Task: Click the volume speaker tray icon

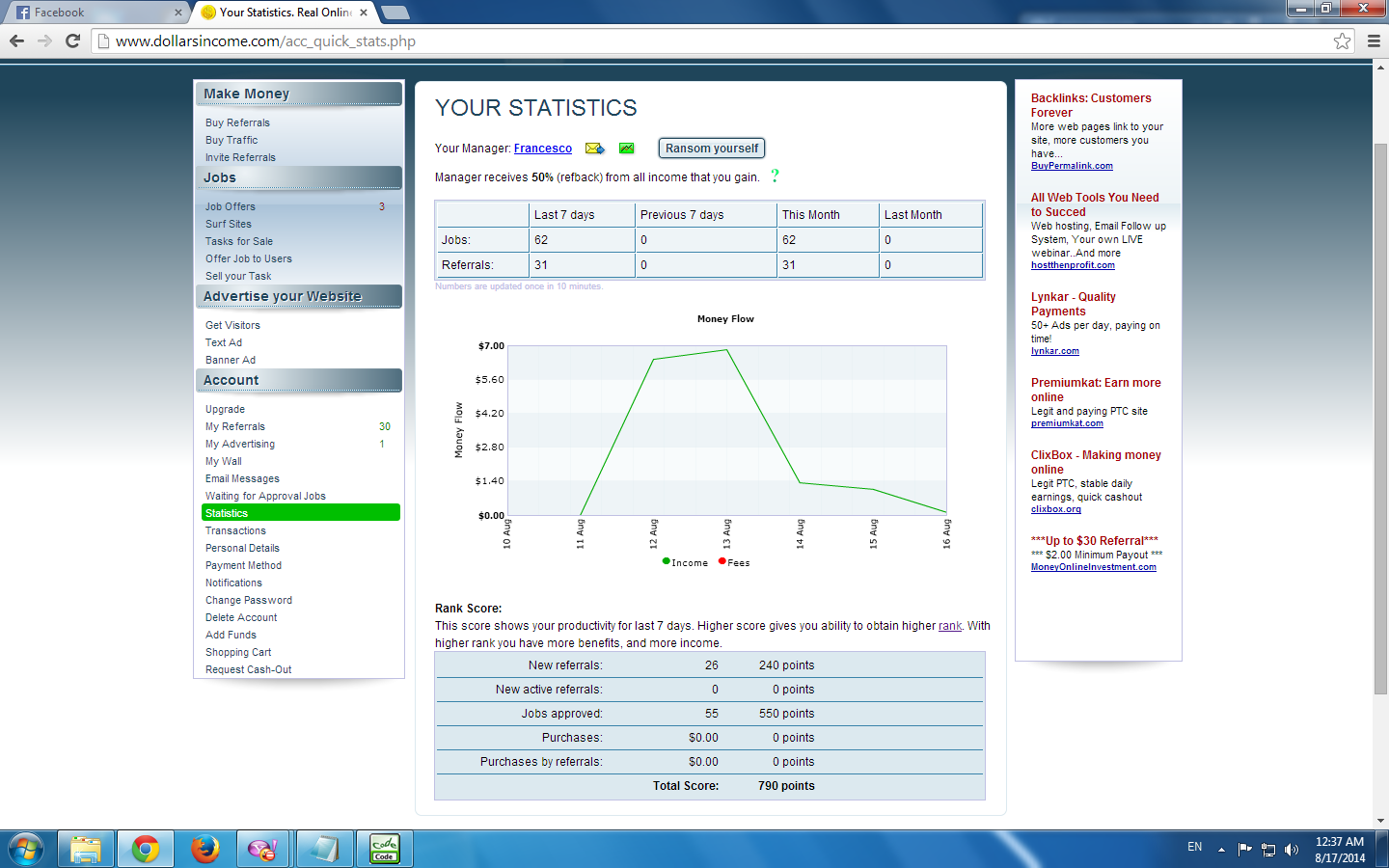Action: 1292,850
